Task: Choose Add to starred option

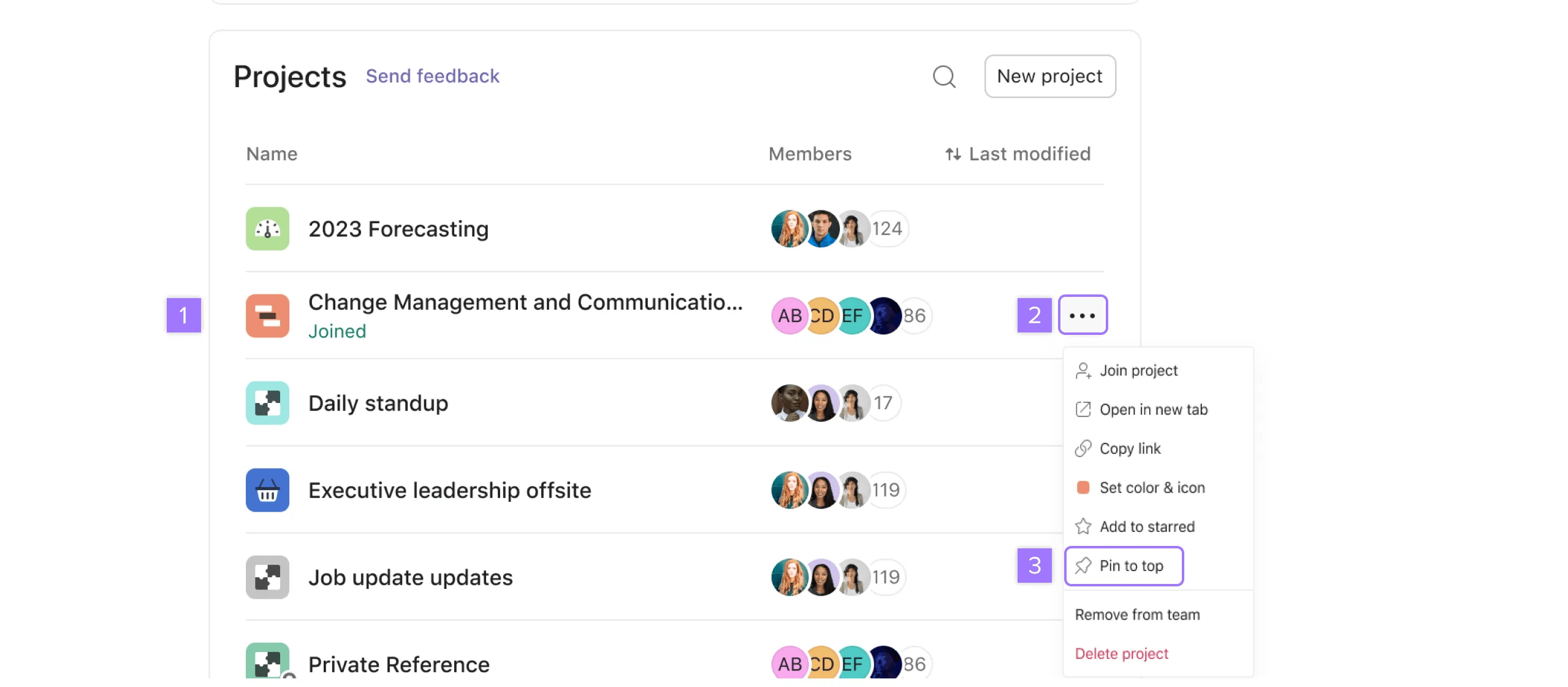Action: point(1146,526)
